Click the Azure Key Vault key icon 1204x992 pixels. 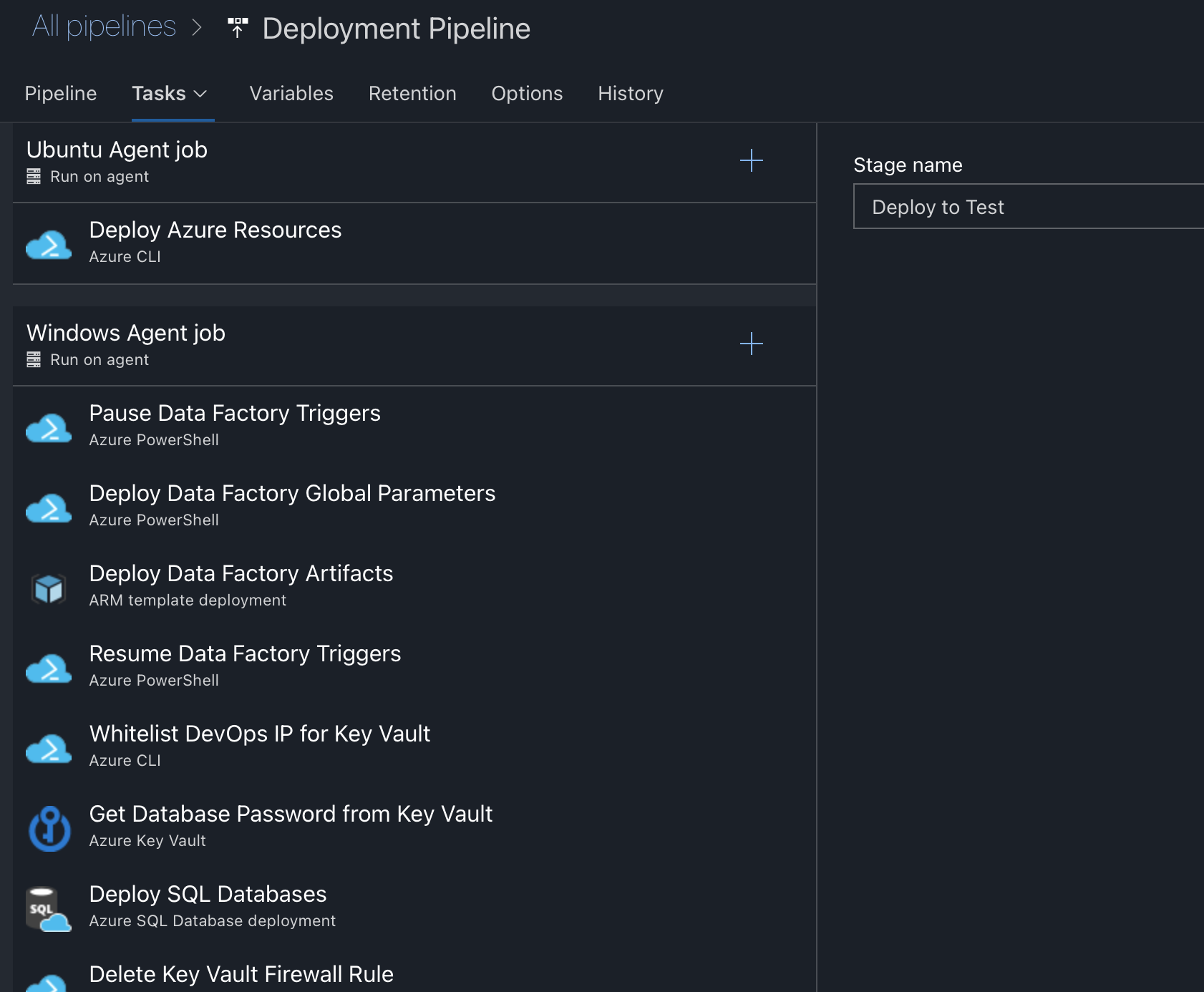49,828
